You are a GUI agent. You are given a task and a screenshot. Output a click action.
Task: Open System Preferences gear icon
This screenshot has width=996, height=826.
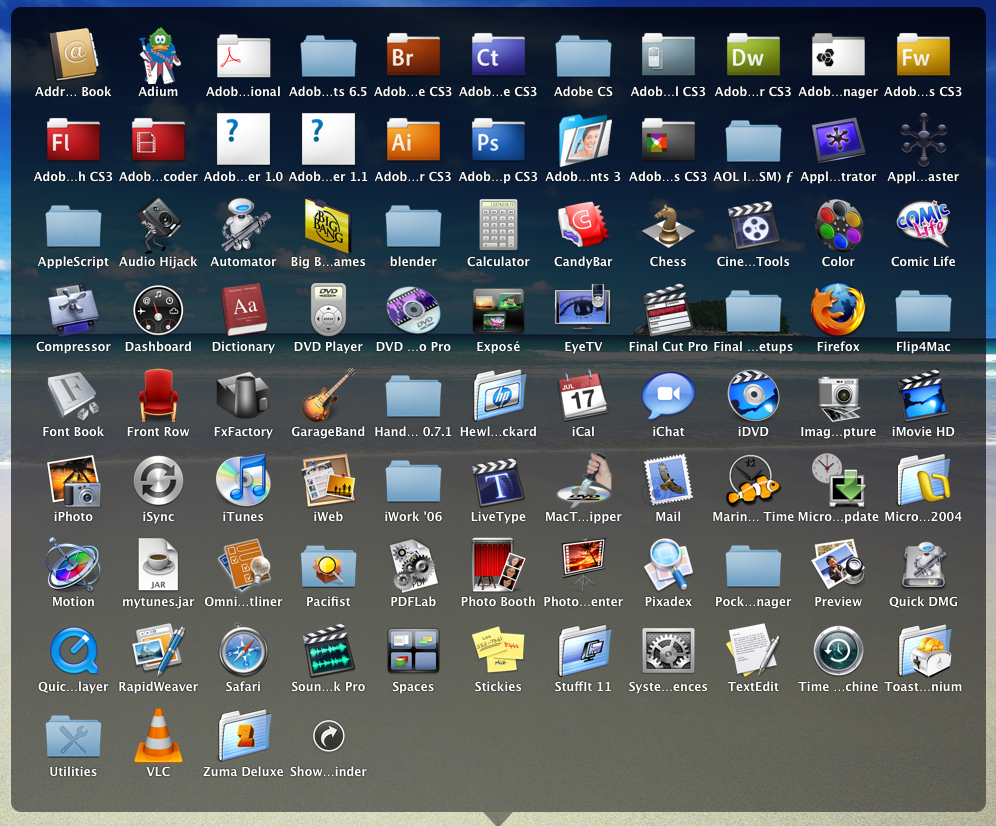click(x=668, y=650)
